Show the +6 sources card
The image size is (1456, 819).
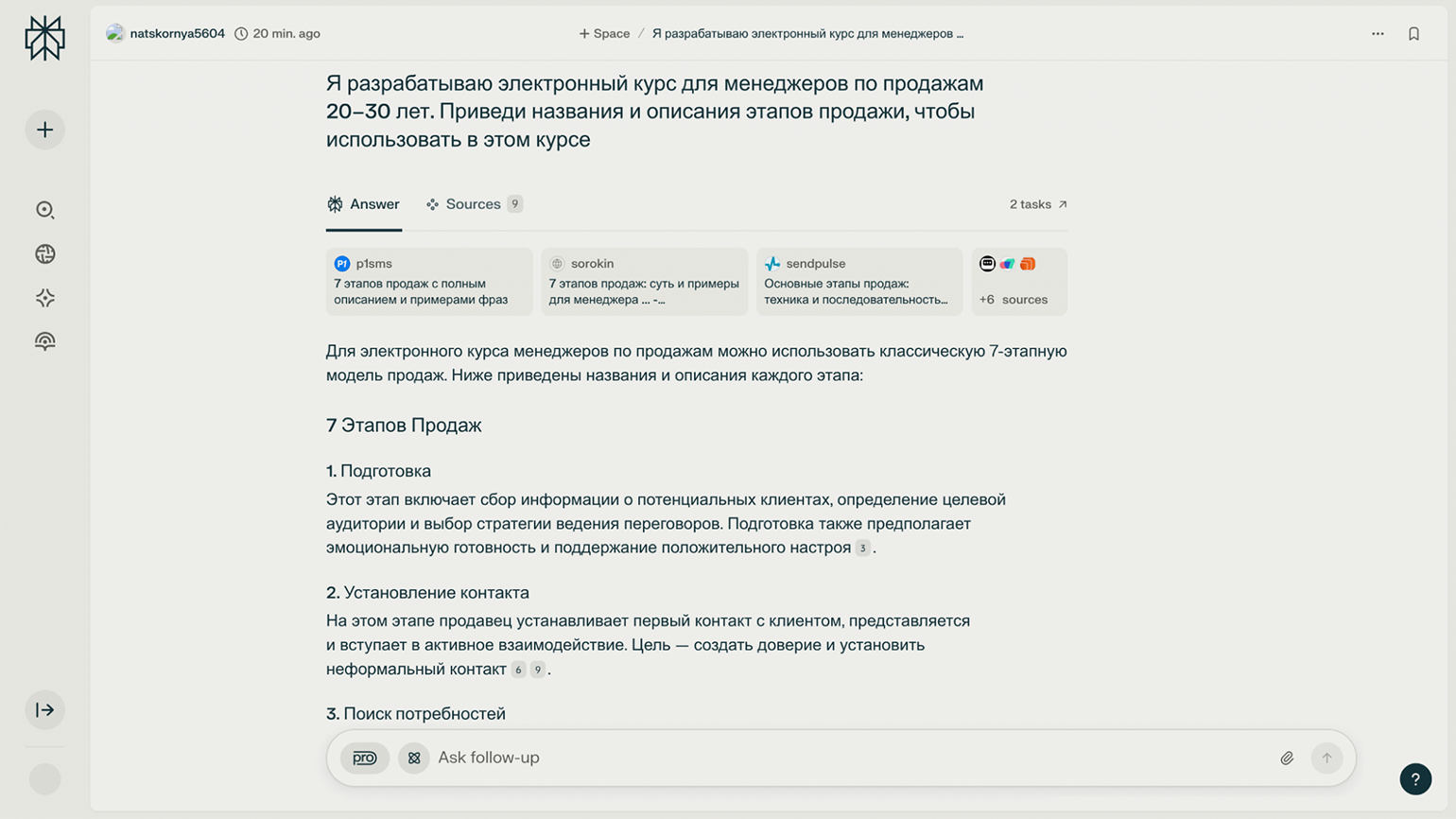coord(1018,282)
